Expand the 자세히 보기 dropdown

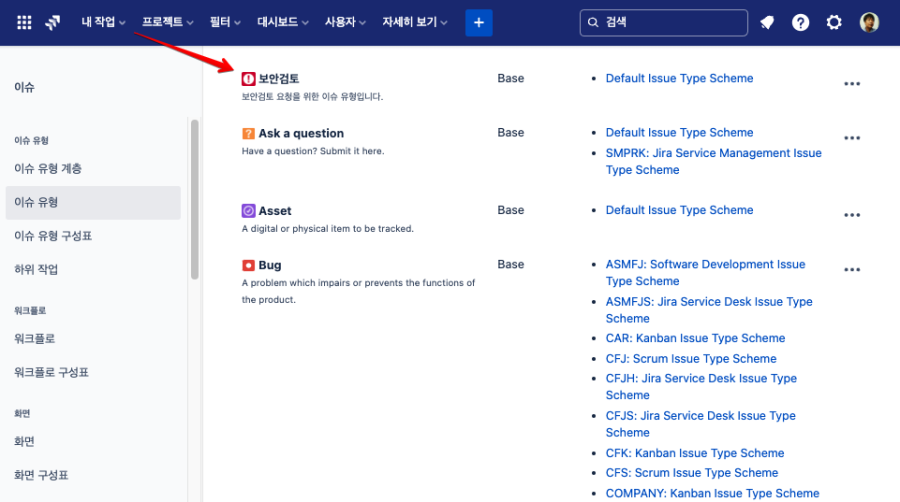pyautogui.click(x=414, y=22)
